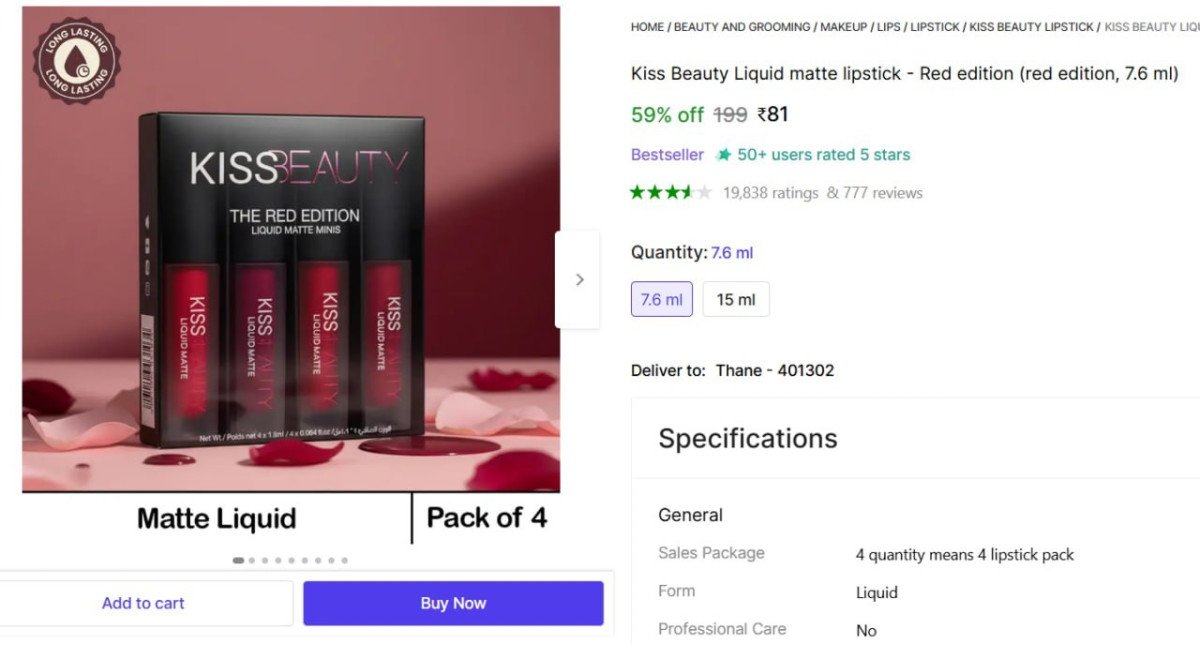Click the Long Lasting badge icon

[77, 61]
